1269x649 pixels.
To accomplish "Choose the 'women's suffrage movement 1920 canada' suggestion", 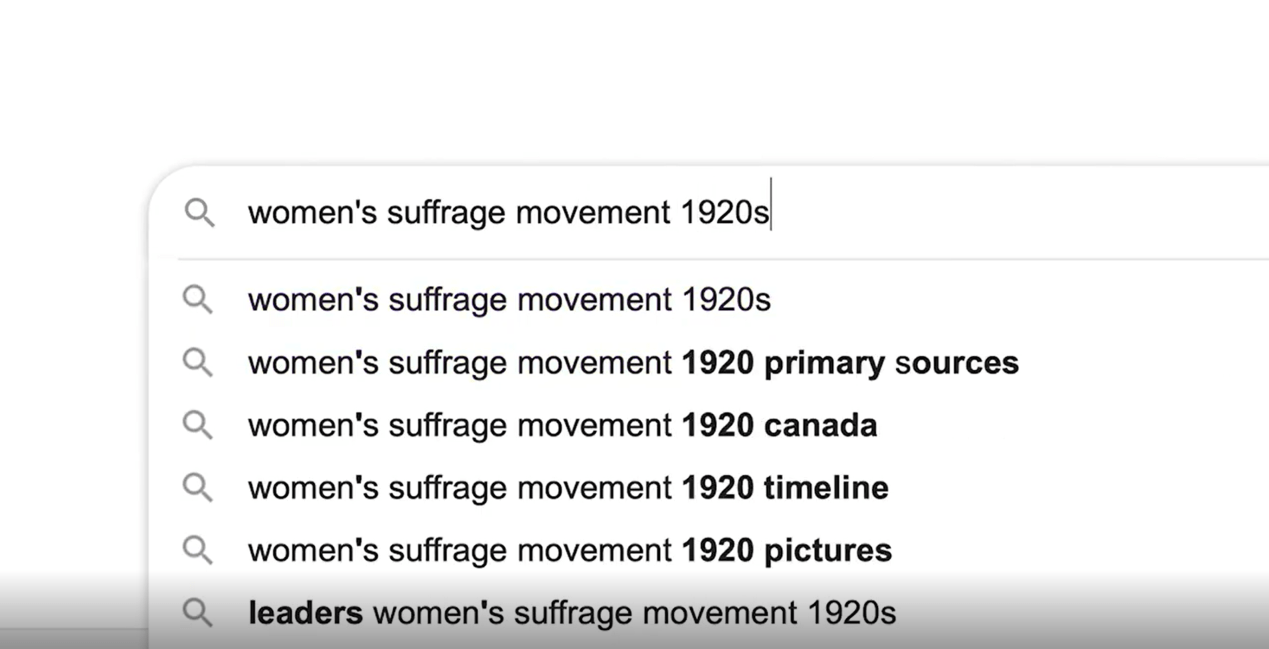I will (x=709, y=425).
